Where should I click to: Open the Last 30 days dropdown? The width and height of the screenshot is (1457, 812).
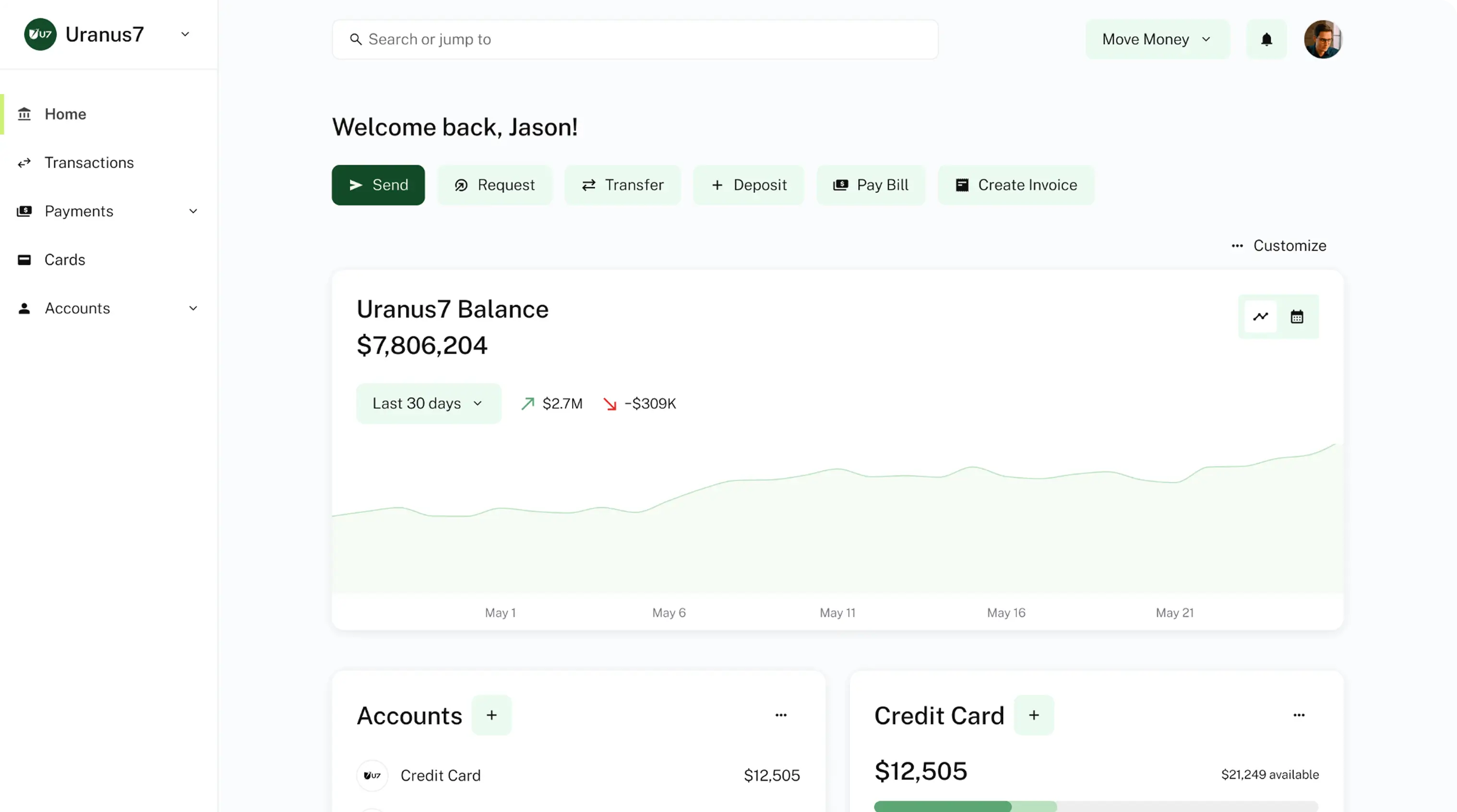(428, 404)
